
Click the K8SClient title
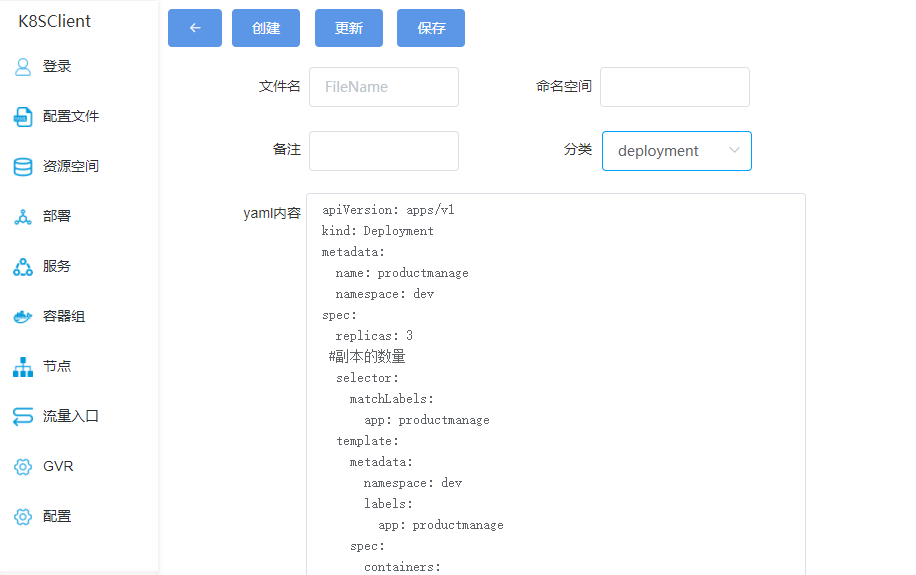tap(54, 21)
